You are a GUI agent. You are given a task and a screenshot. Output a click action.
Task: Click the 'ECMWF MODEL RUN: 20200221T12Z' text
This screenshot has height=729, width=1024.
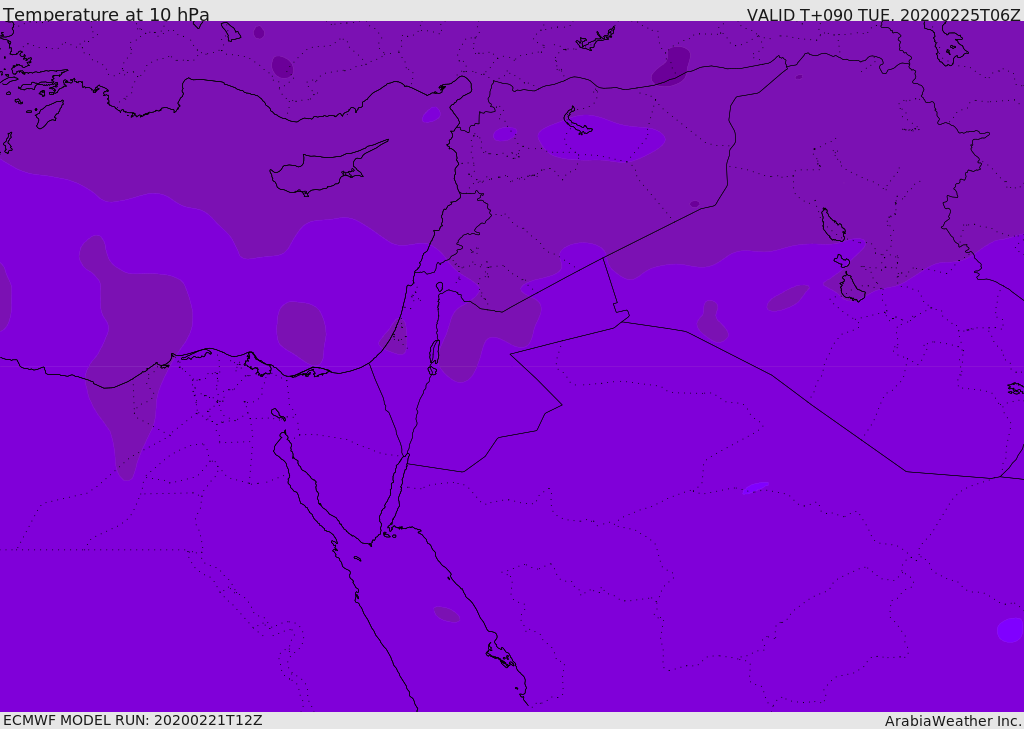[x=133, y=720]
